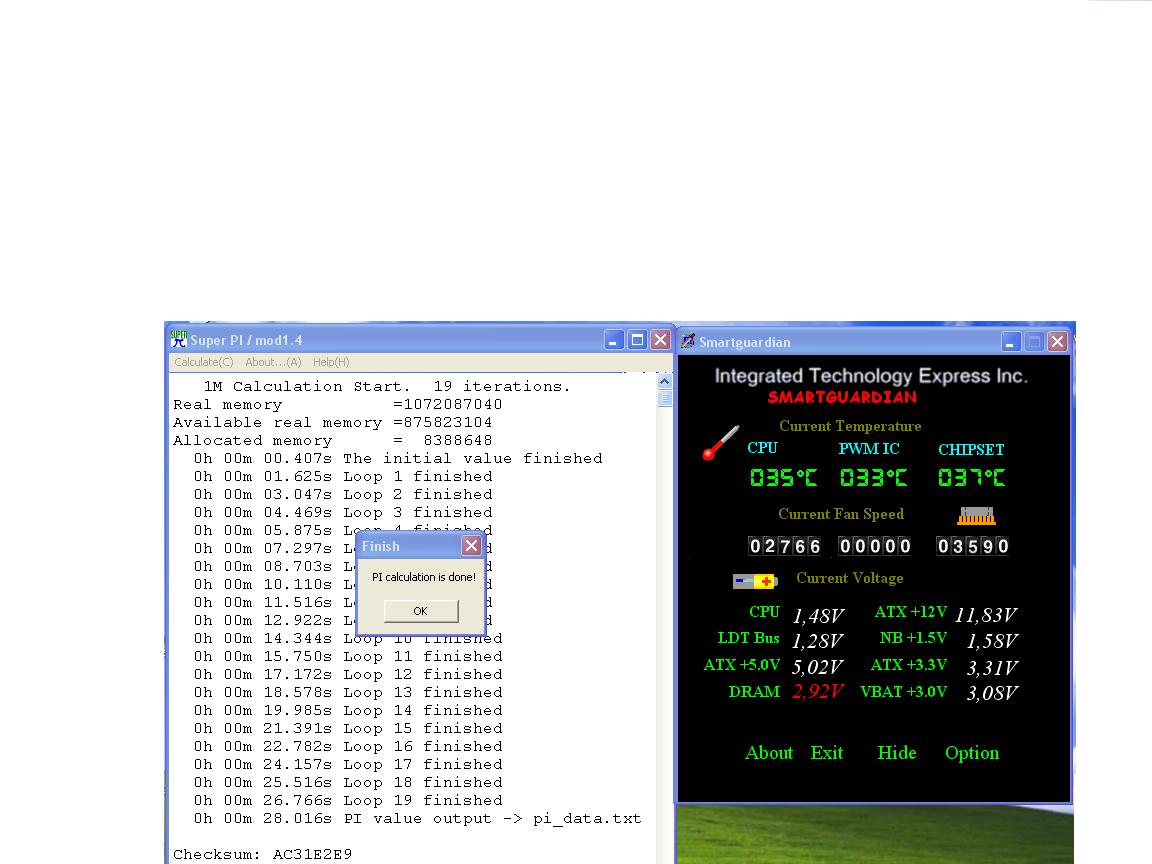1152x864 pixels.
Task: Click Exit in Smartguardian
Action: click(x=827, y=752)
